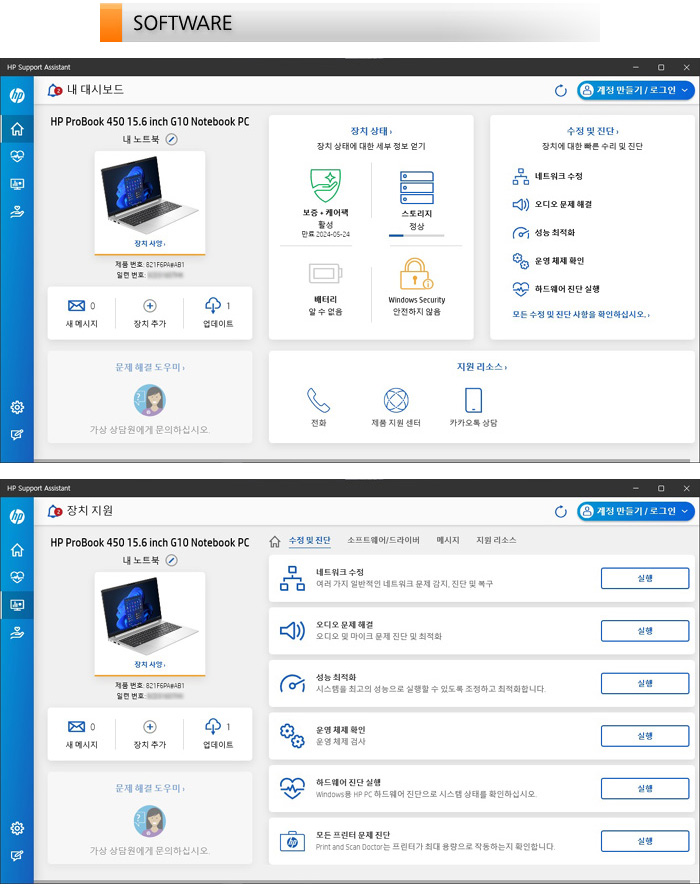Open the Windows Security padlock icon

(416, 274)
